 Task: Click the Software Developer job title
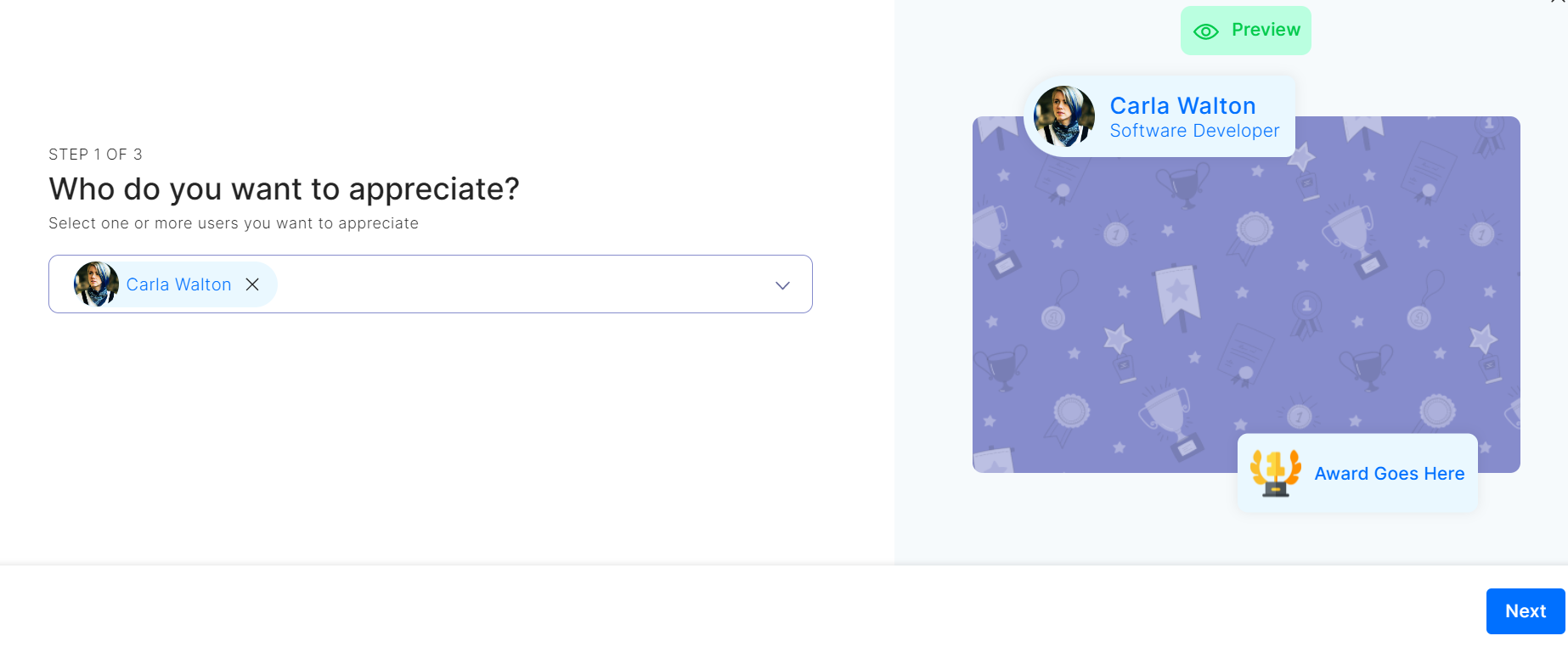[1194, 131]
